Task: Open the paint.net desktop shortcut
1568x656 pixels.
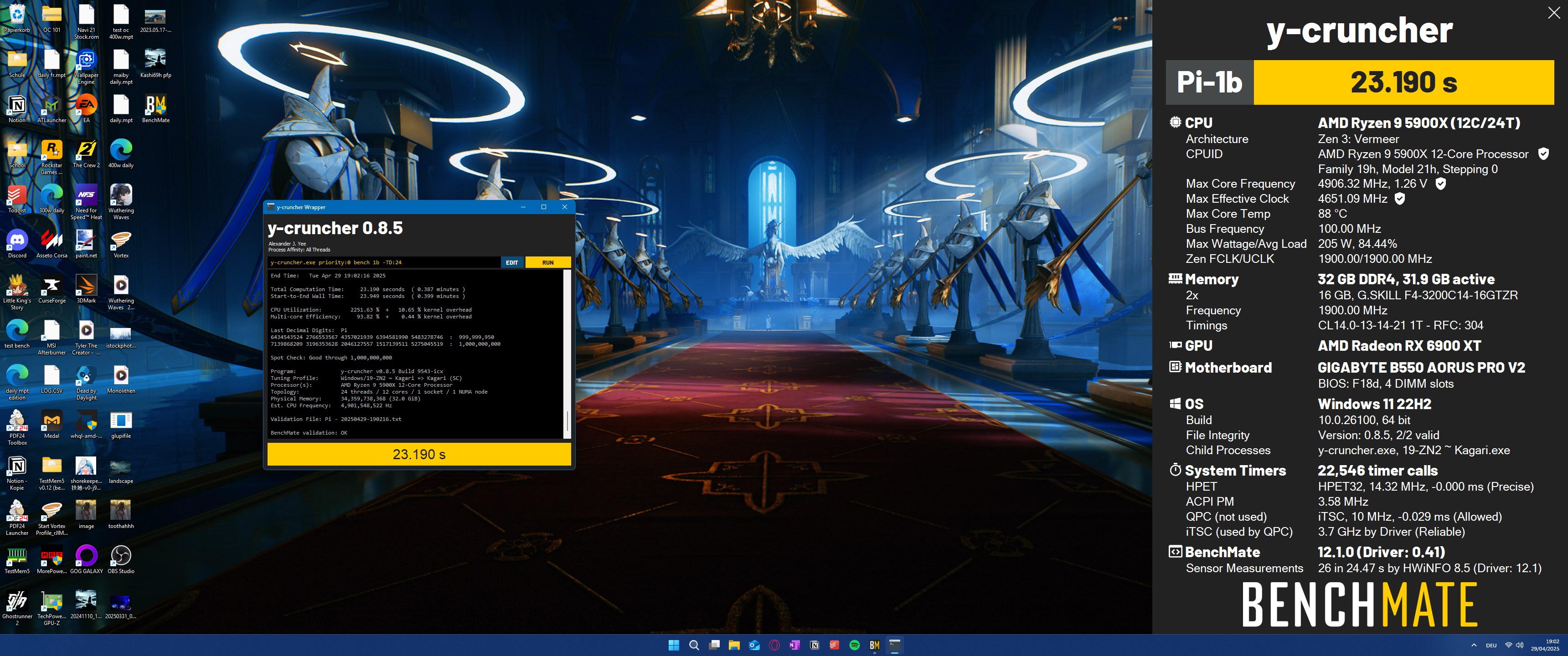Action: point(87,244)
